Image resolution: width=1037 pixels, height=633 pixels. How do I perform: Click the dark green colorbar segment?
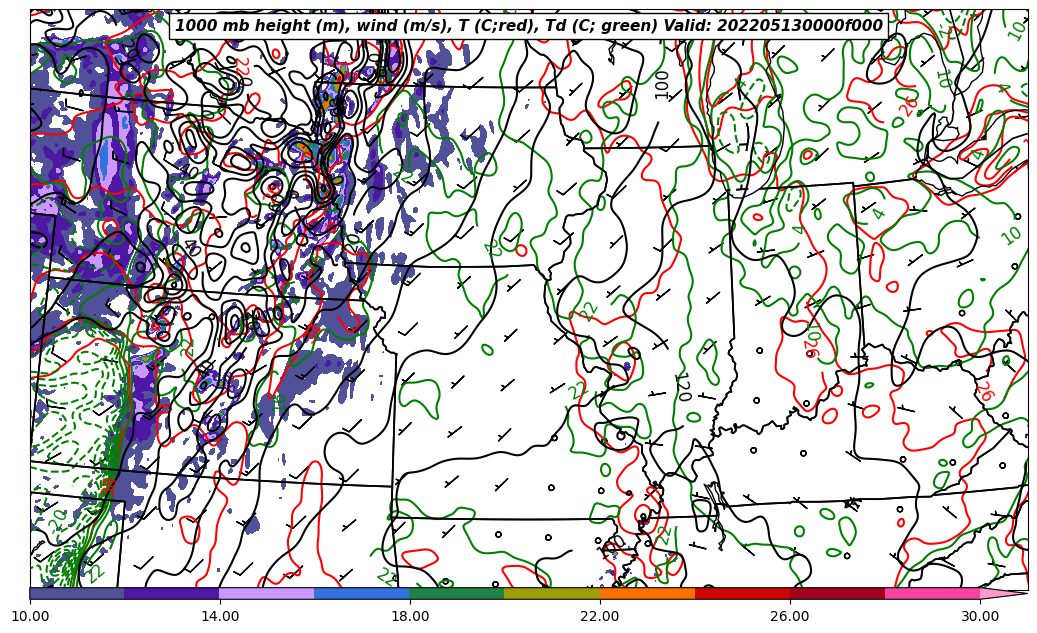point(456,593)
